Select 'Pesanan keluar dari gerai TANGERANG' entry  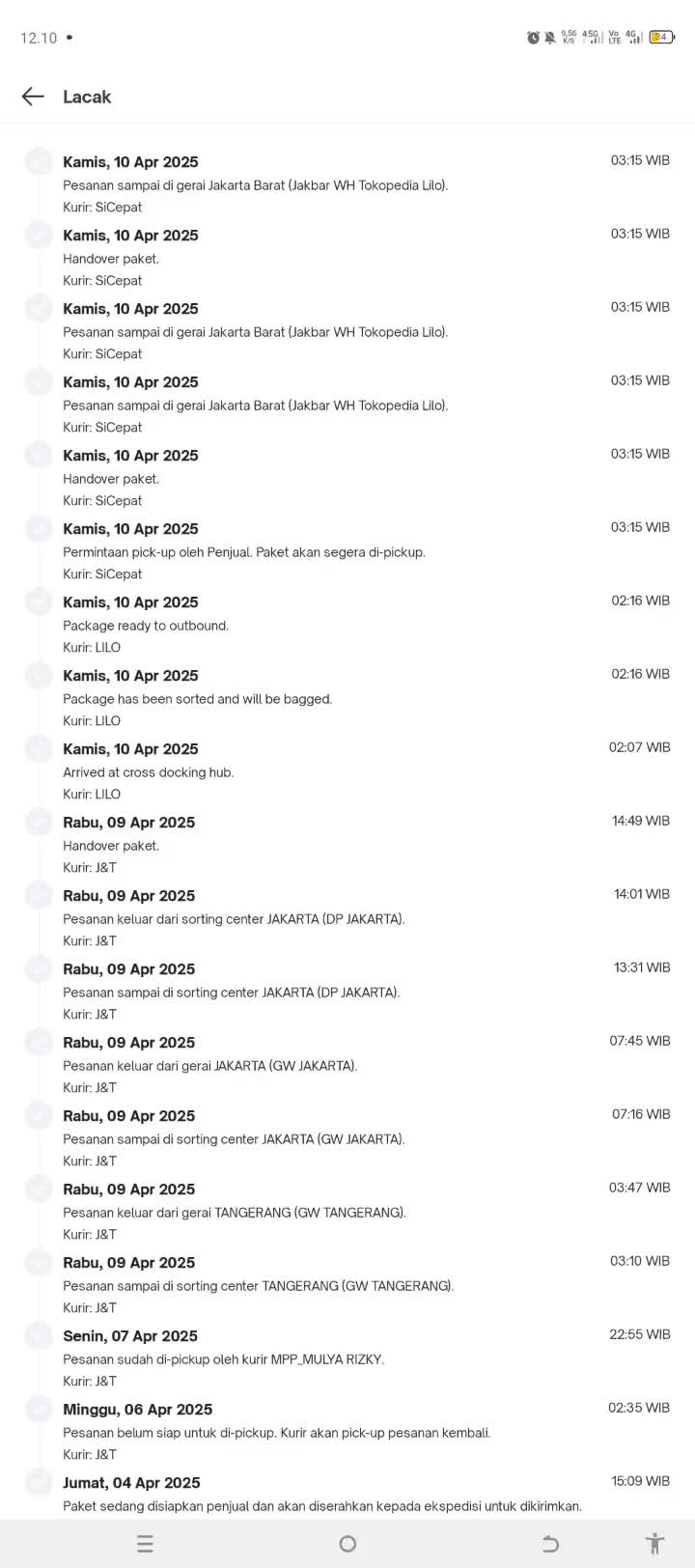[x=366, y=1212]
